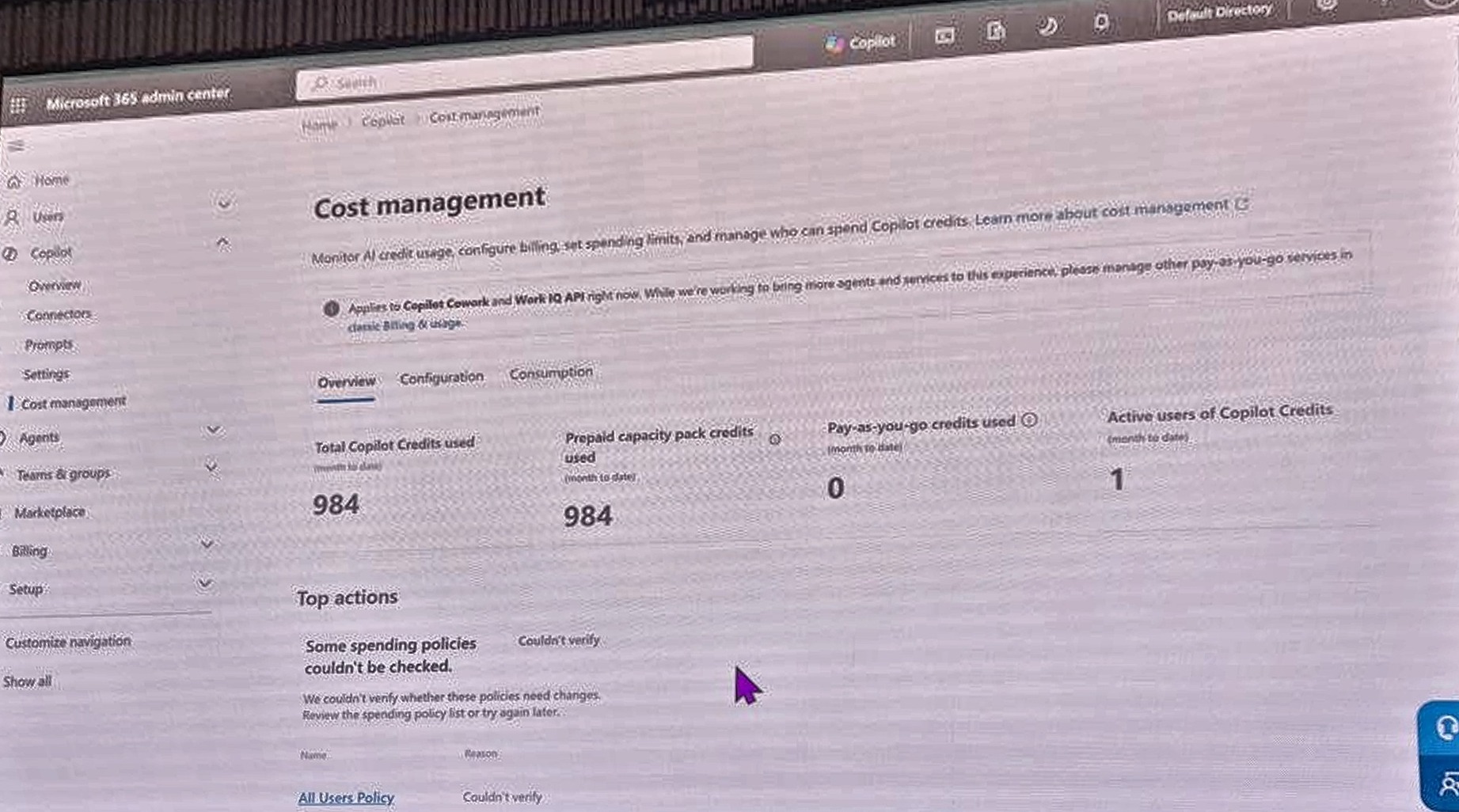This screenshot has height=812, width=1459.
Task: Collapse the Copilot section chevron
Action: click(x=222, y=242)
